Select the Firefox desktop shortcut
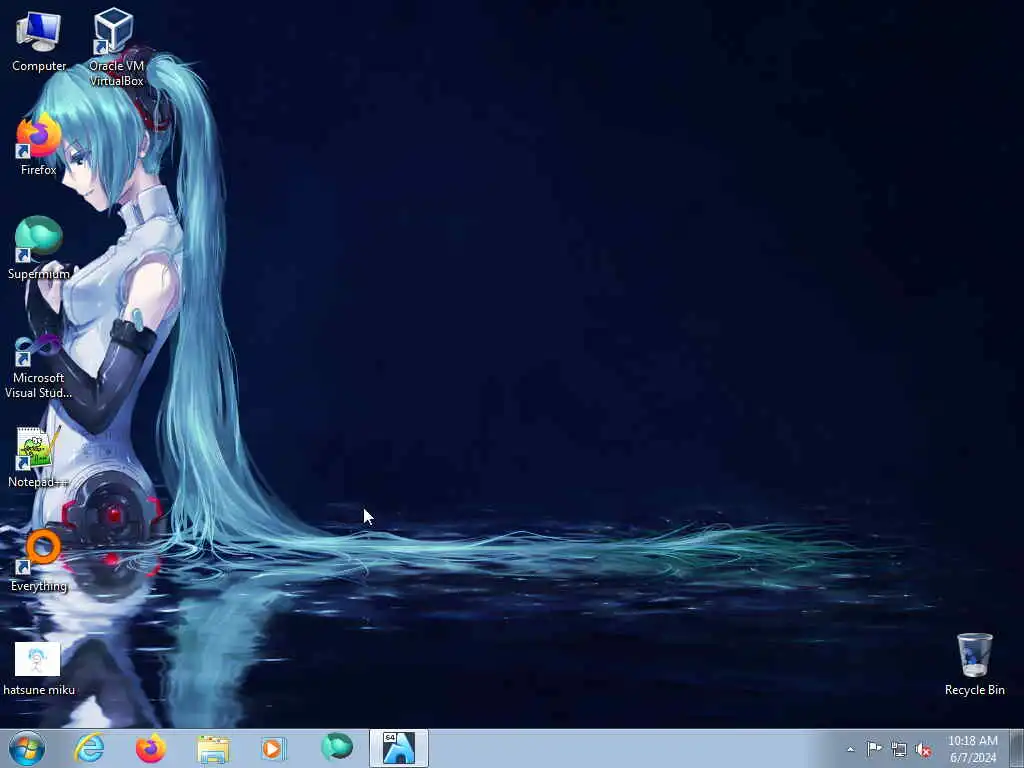The width and height of the screenshot is (1024, 768). coord(39,145)
